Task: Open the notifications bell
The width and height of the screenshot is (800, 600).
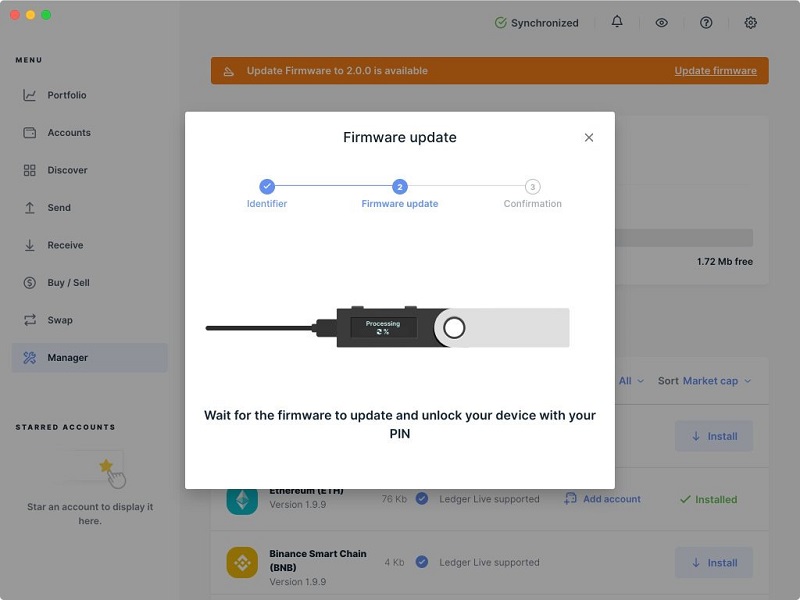Action: pos(617,21)
